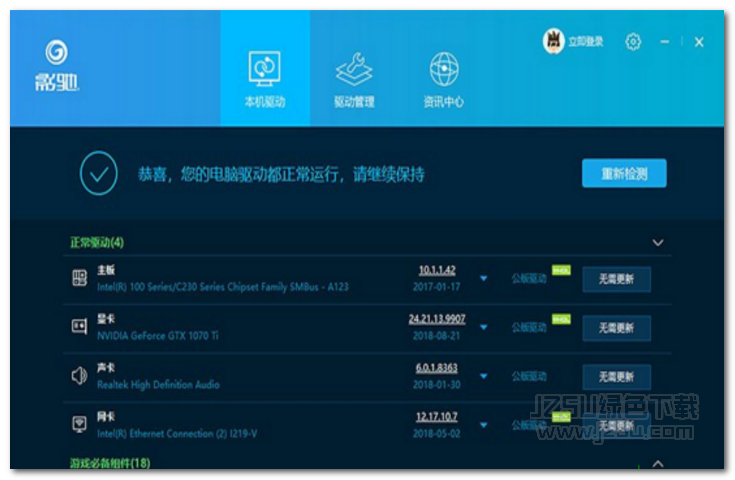
Task: Click date 2017-01-17 text
Action: (x=436, y=287)
